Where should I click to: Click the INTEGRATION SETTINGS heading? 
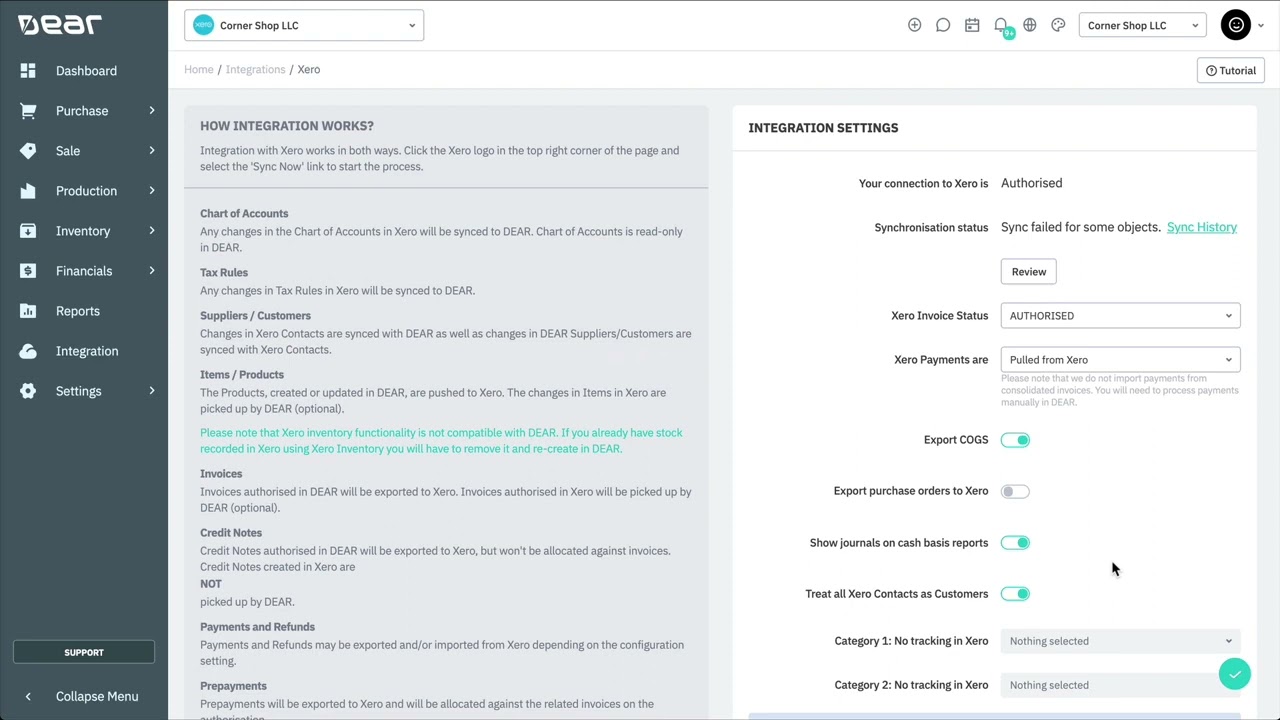click(823, 128)
